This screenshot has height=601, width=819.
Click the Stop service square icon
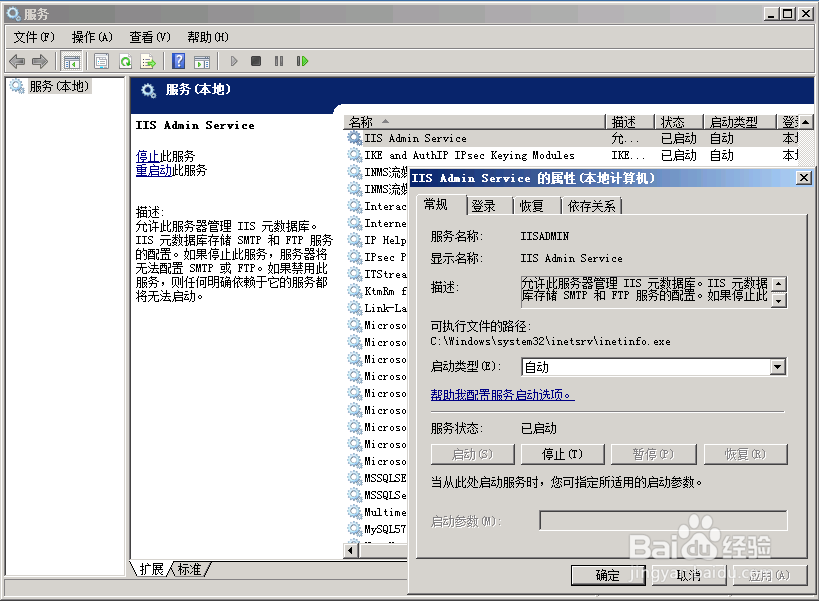pyautogui.click(x=256, y=62)
